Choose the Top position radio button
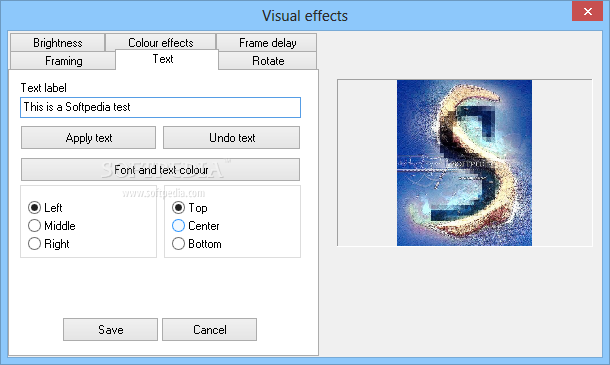Image resolution: width=610 pixels, height=365 pixels. tap(178, 207)
